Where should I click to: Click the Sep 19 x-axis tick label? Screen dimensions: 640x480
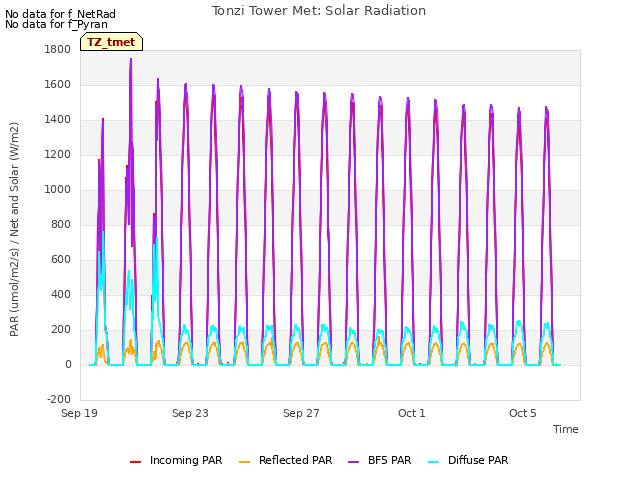point(79,413)
